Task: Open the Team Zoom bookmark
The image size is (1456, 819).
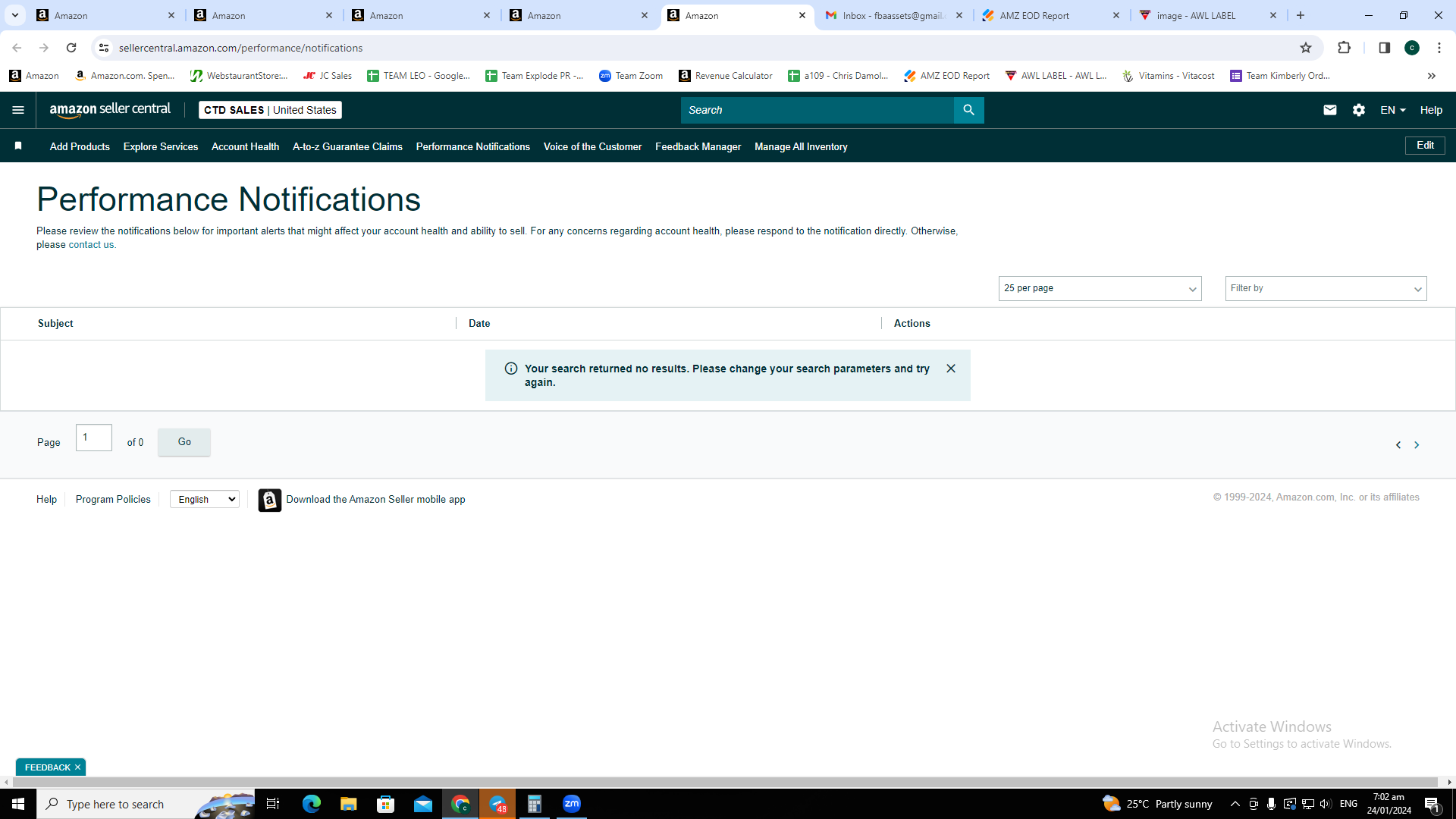Action: coord(631,76)
